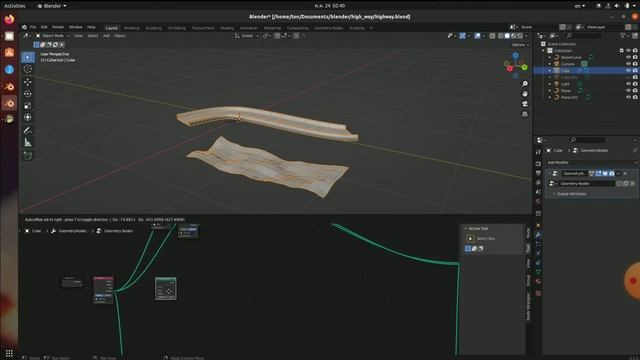640x360 pixels.
Task: Open Firefox from the Ubuntu dock
Action: pos(9,19)
